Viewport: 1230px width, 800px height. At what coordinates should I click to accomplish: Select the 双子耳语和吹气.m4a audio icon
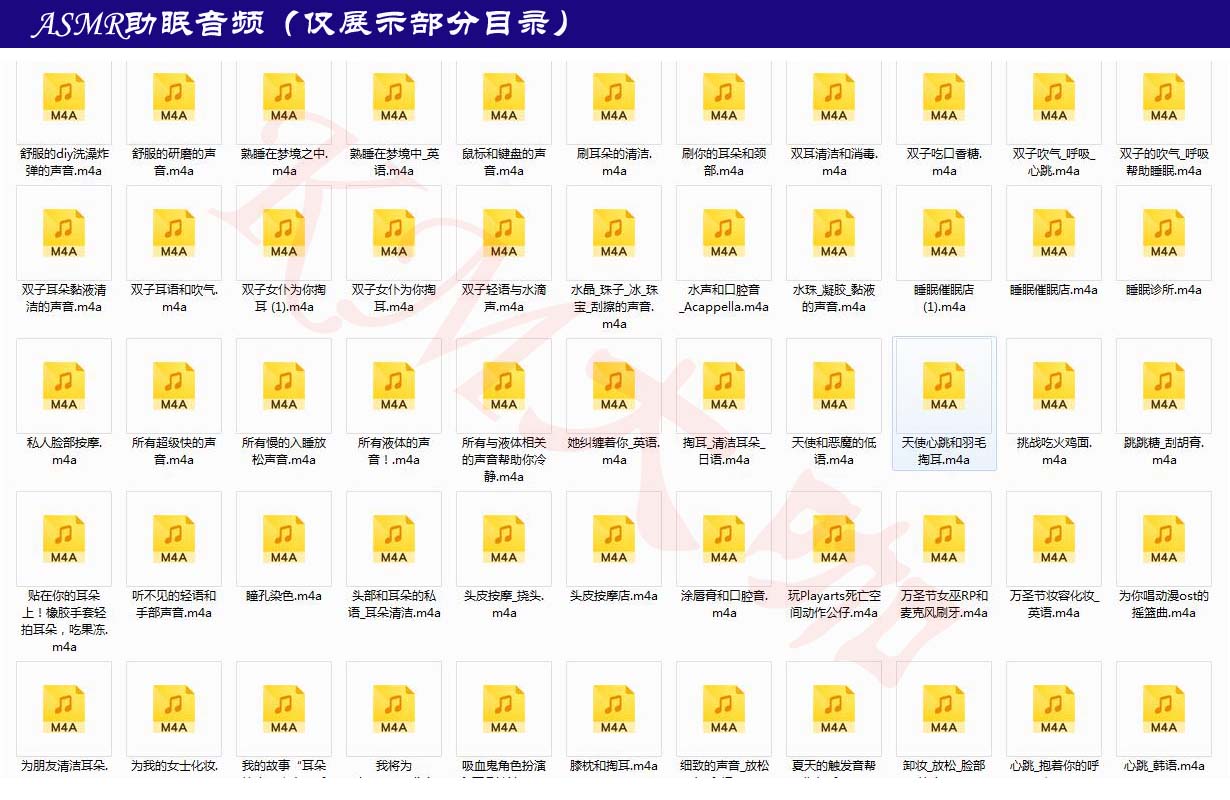pos(174,234)
